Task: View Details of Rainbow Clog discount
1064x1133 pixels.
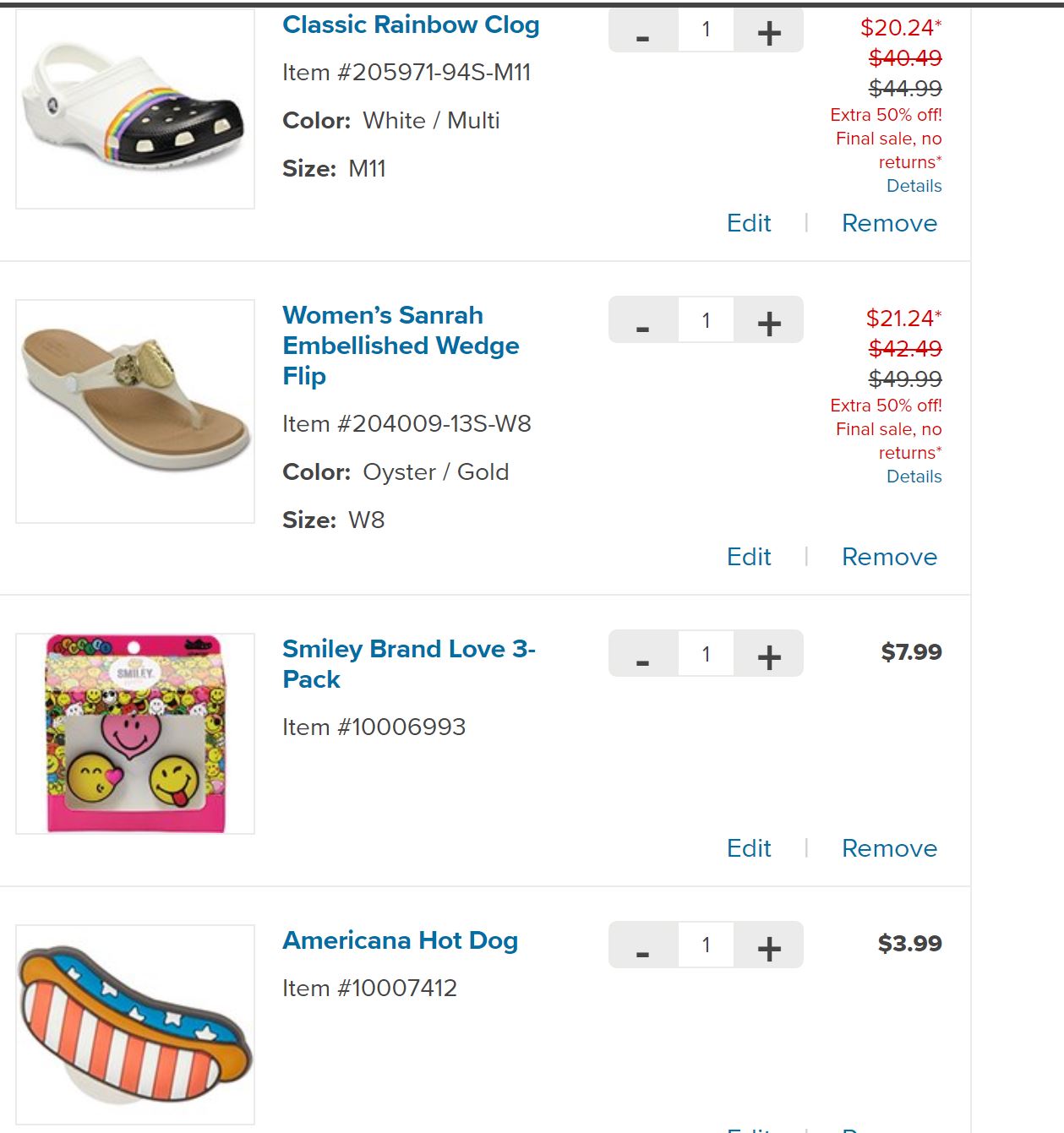Action: (x=914, y=186)
